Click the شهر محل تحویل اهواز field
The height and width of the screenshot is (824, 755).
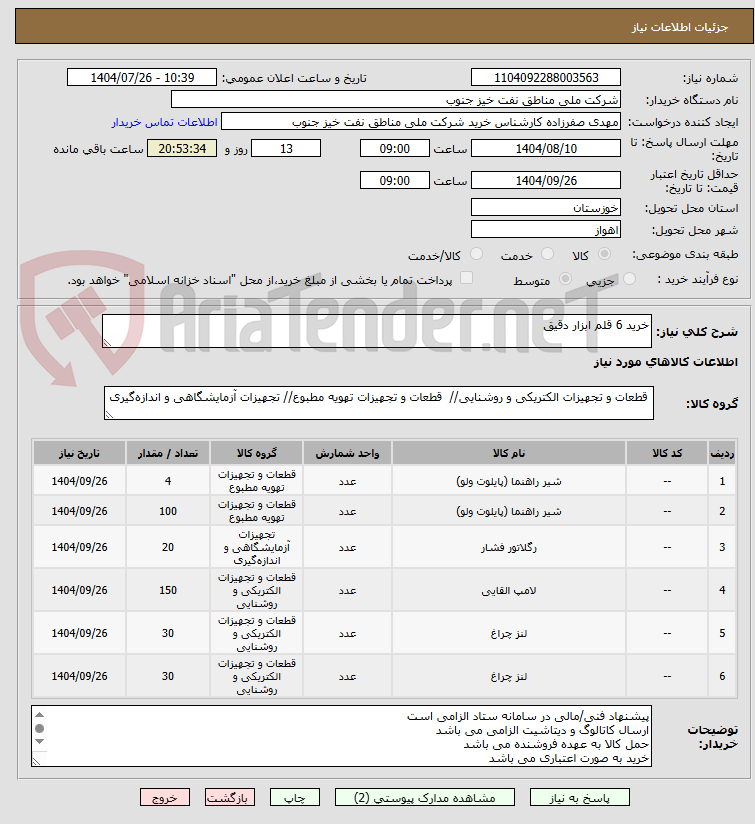coord(546,229)
